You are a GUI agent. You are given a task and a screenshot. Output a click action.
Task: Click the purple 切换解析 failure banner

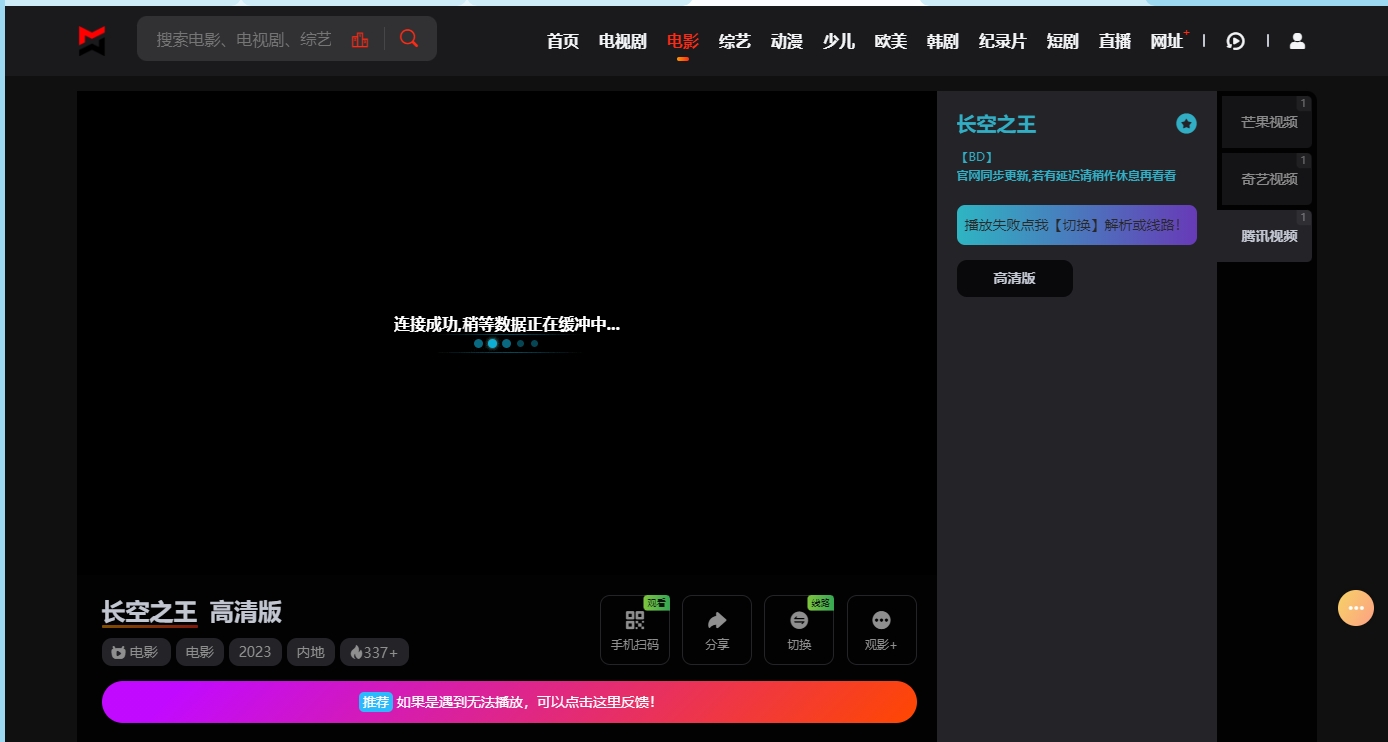[1076, 225]
